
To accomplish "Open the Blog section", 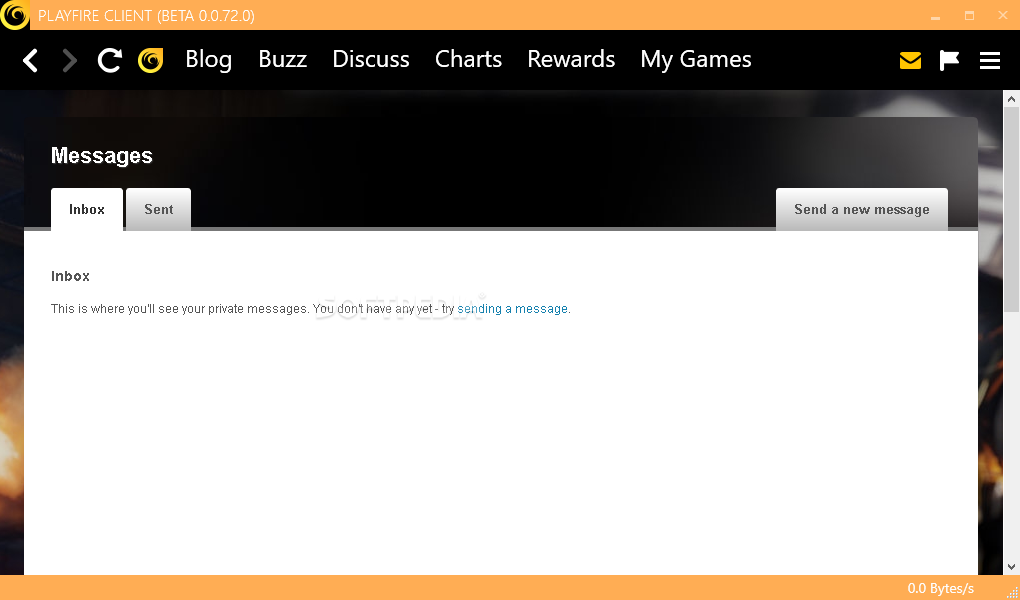I will coord(208,59).
